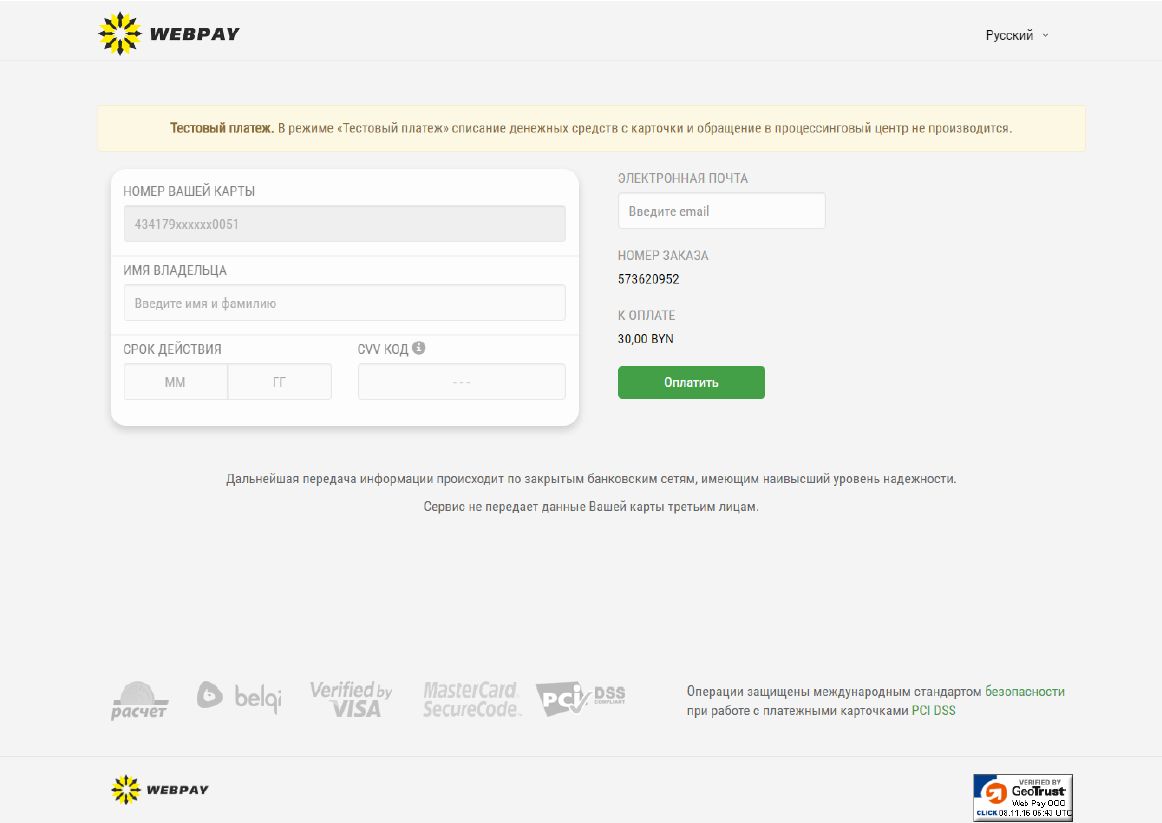Select the ГГ expiry year field
1162x823 pixels.
(x=280, y=382)
